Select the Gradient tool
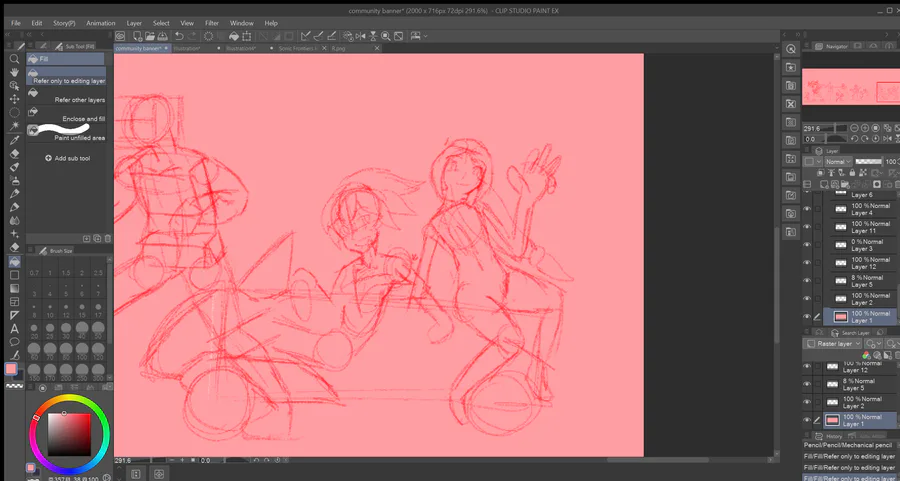900x481 pixels. [x=14, y=288]
